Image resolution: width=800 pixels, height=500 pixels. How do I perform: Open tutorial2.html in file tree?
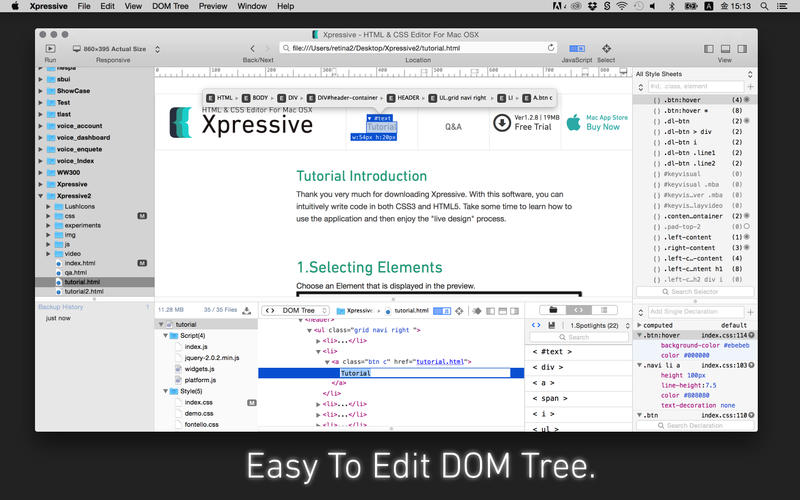(84, 291)
